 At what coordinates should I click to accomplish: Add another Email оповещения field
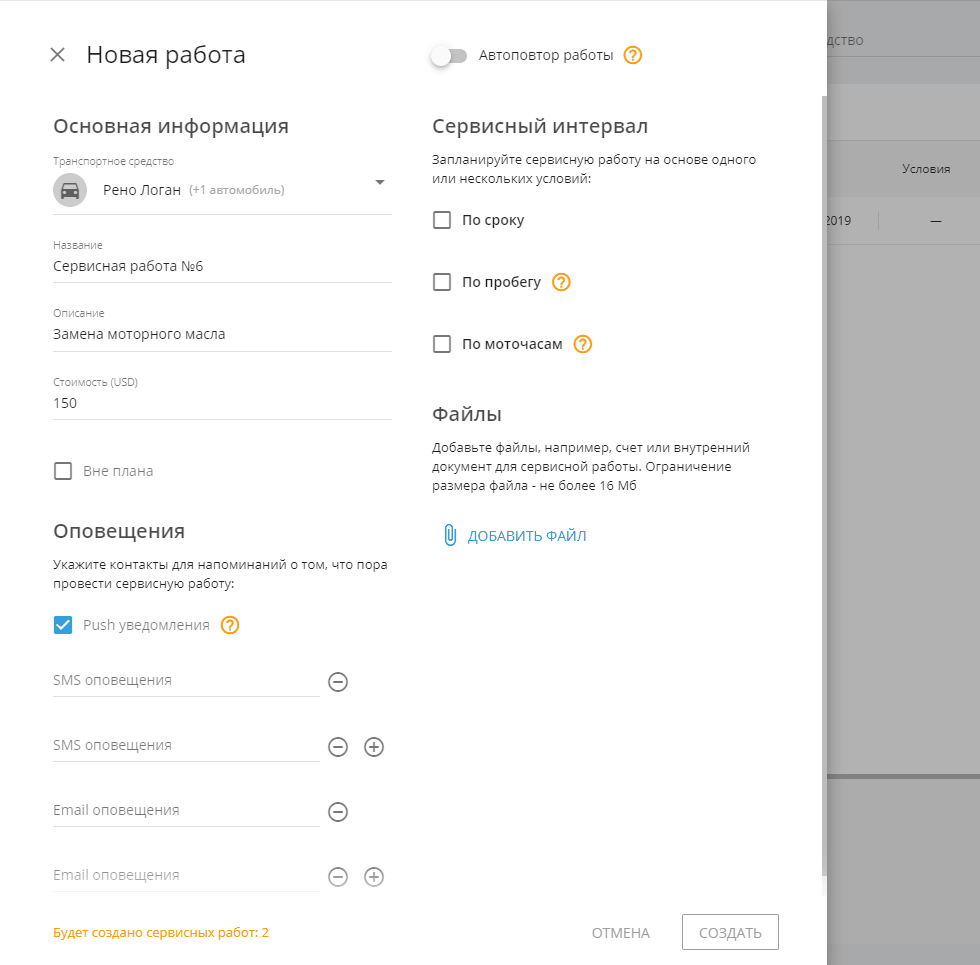coord(374,877)
